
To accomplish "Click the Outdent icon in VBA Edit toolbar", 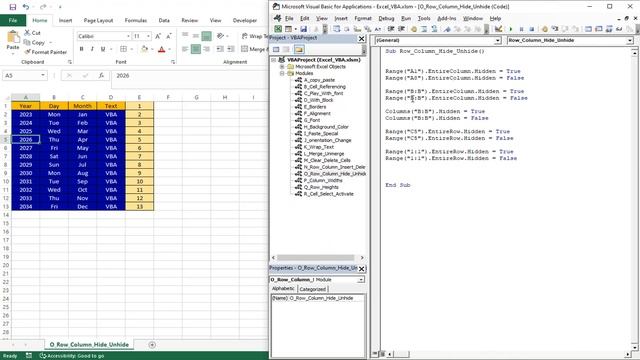I will (401, 29).
